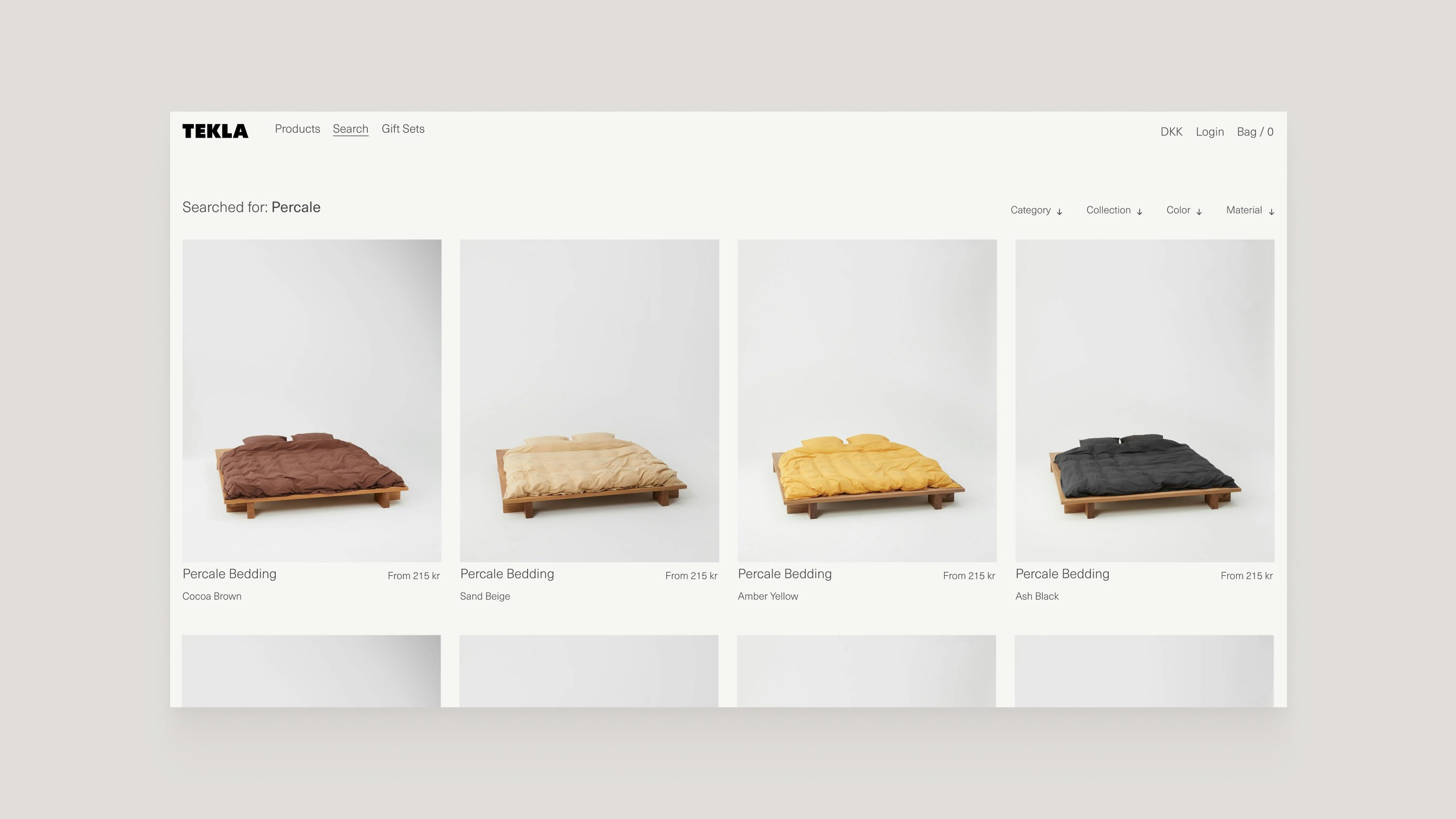Click the Sand Beige color label
The image size is (1456, 819).
pos(485,596)
